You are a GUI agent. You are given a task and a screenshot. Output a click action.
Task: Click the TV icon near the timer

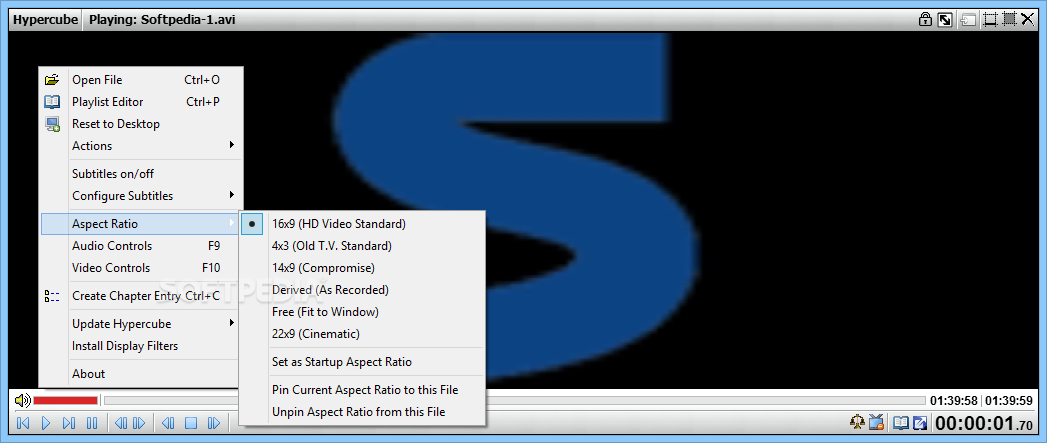pos(877,422)
